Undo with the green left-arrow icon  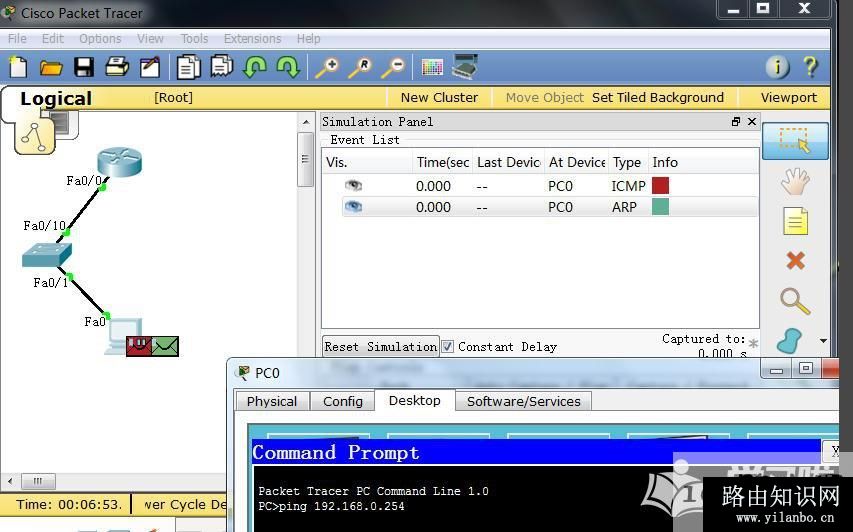[255, 67]
